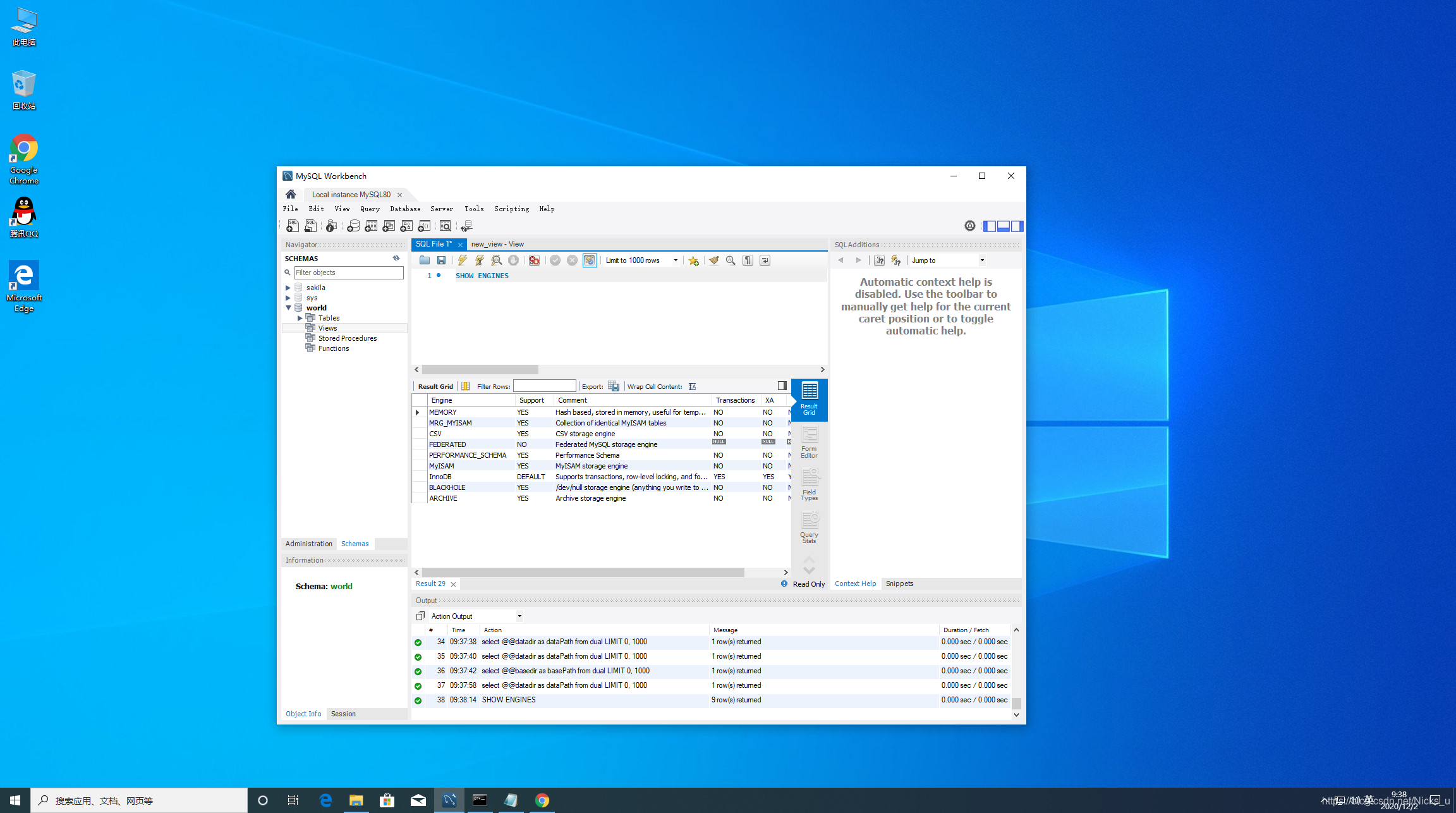Click the result grid horizontal scrollbar

pos(583,572)
